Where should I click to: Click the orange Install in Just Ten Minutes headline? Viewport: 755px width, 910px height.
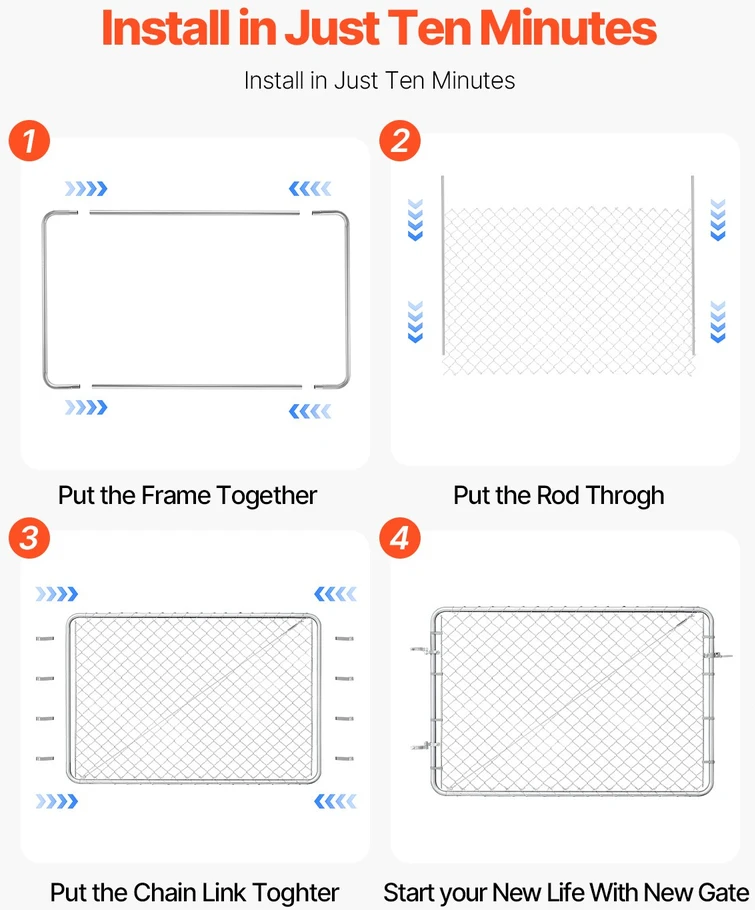click(379, 28)
